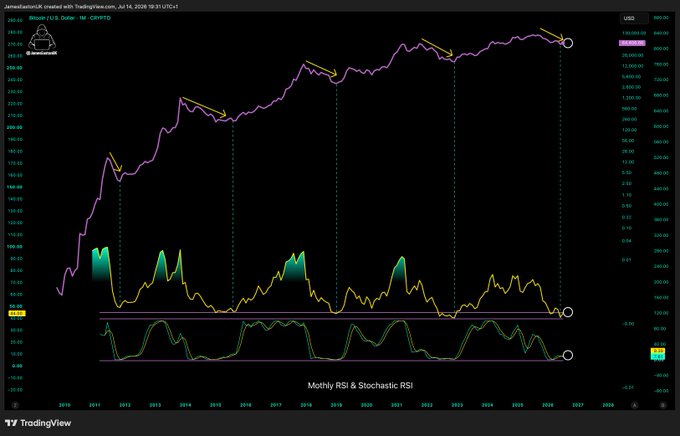Click the cyan Stochastic RSI value label
The width and height of the screenshot is (680, 436).
coord(658,357)
